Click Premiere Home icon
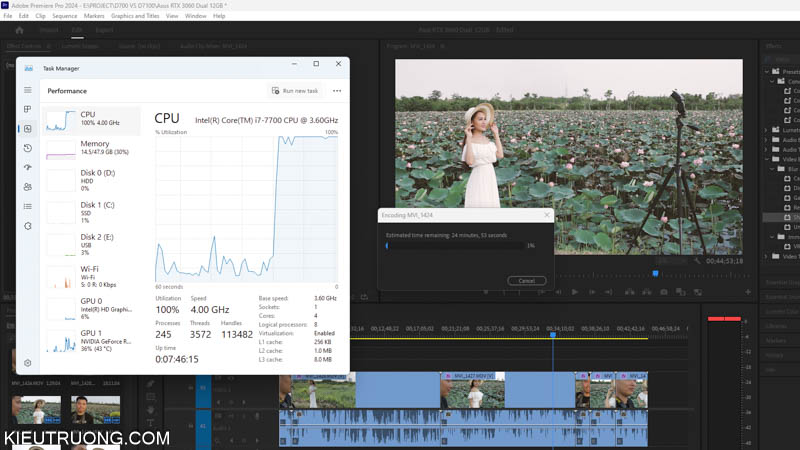Image resolution: width=800 pixels, height=450 pixels. pyautogui.click(x=19, y=30)
